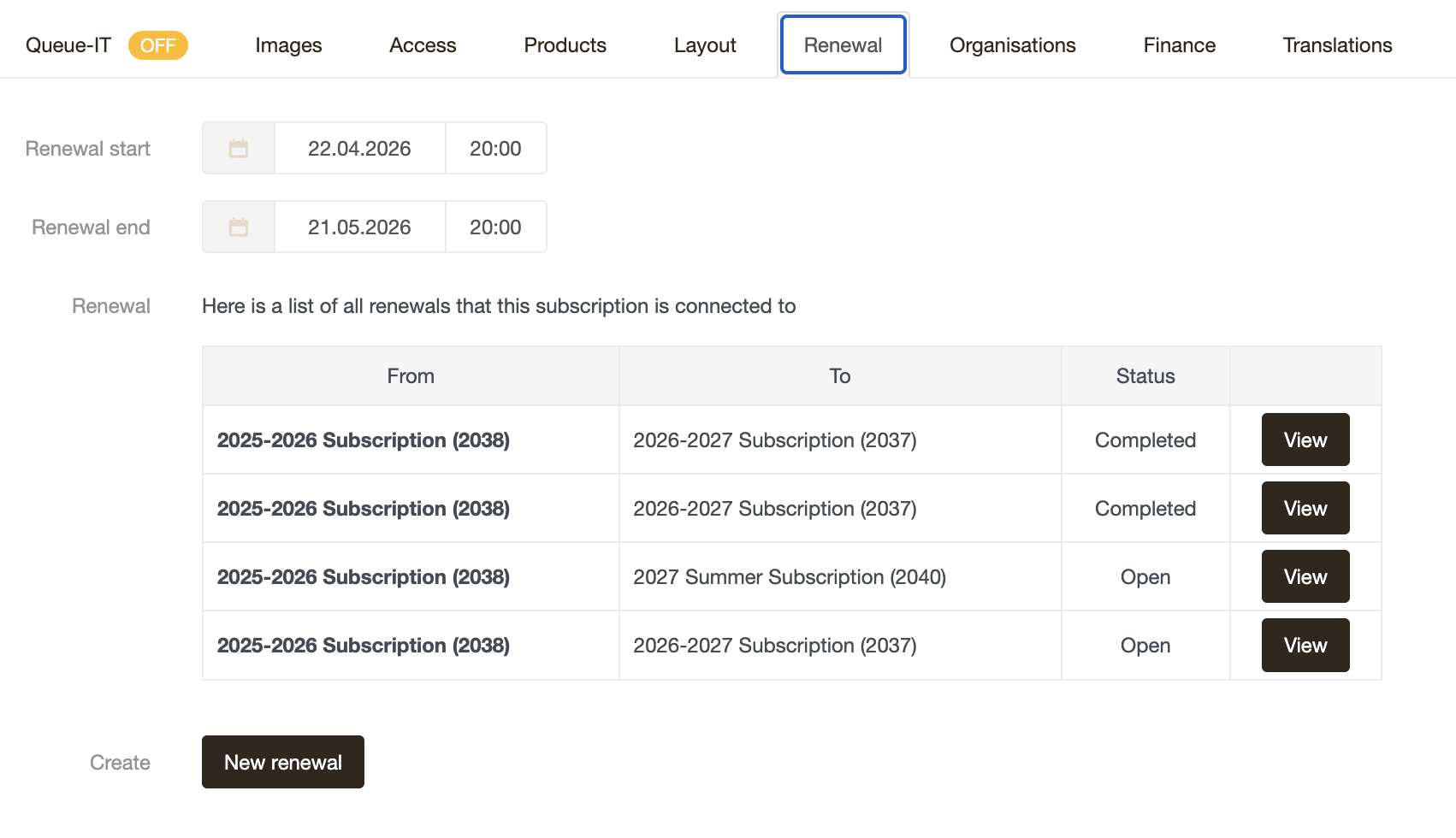The width and height of the screenshot is (1456, 838).
Task: Select the Renewal start label
Action: click(x=88, y=149)
